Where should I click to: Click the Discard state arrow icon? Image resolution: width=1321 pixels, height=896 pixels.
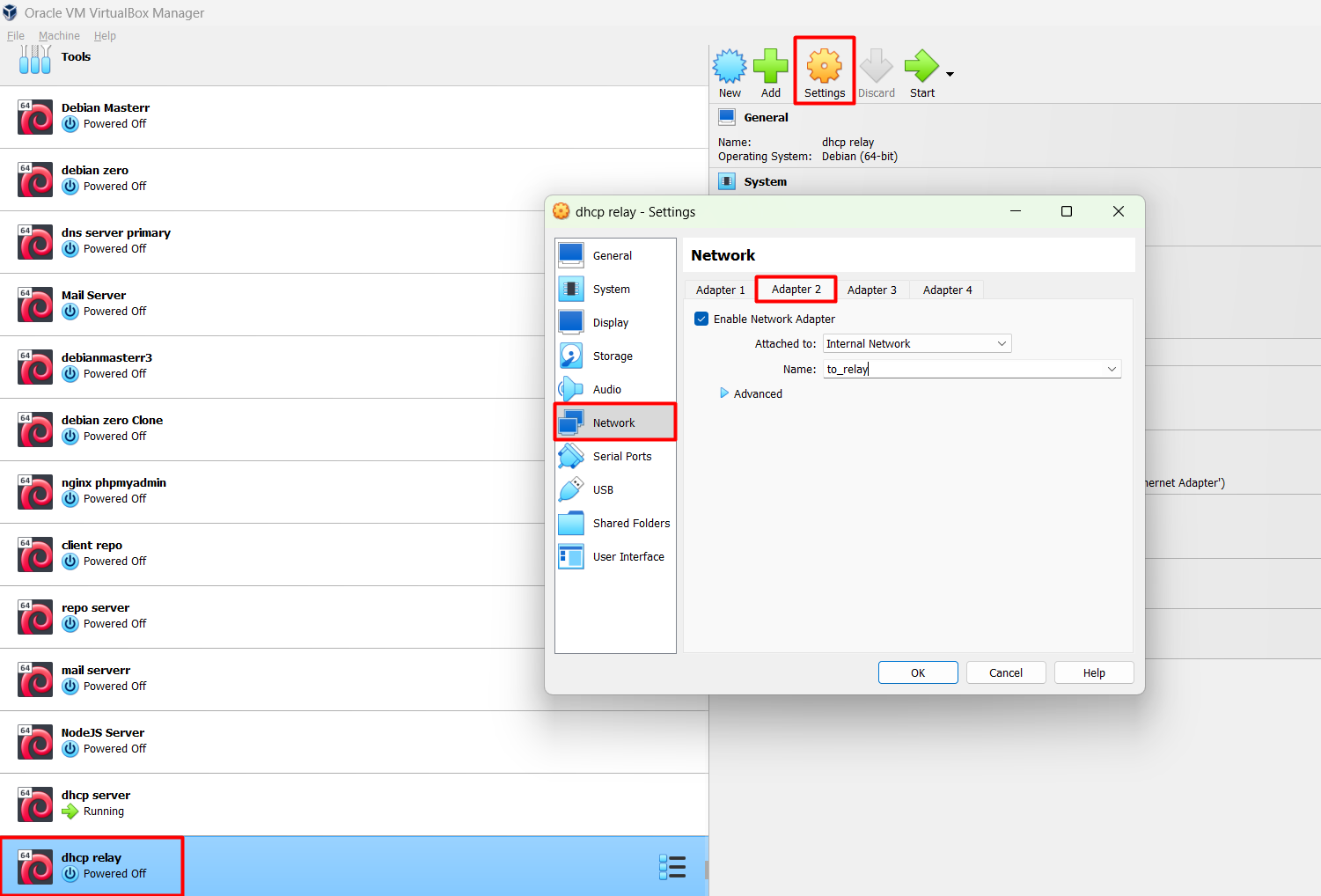tap(877, 66)
